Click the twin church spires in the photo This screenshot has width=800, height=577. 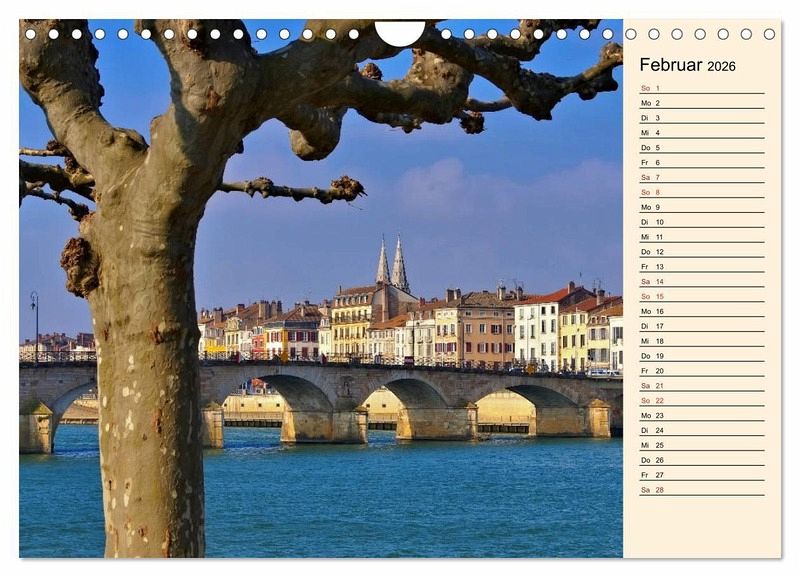[391, 264]
